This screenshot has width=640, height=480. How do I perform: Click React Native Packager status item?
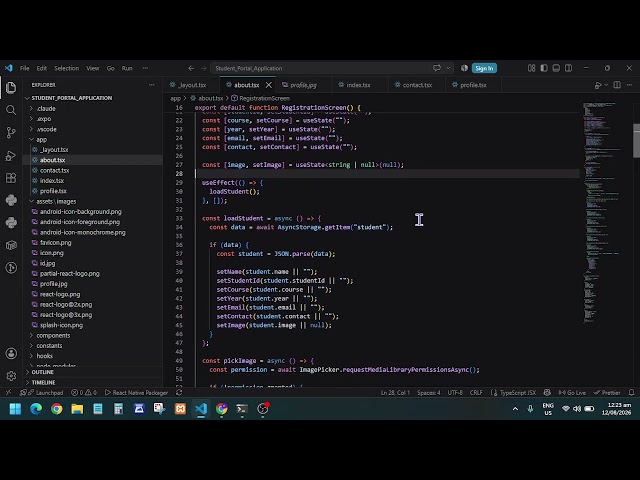pos(136,393)
